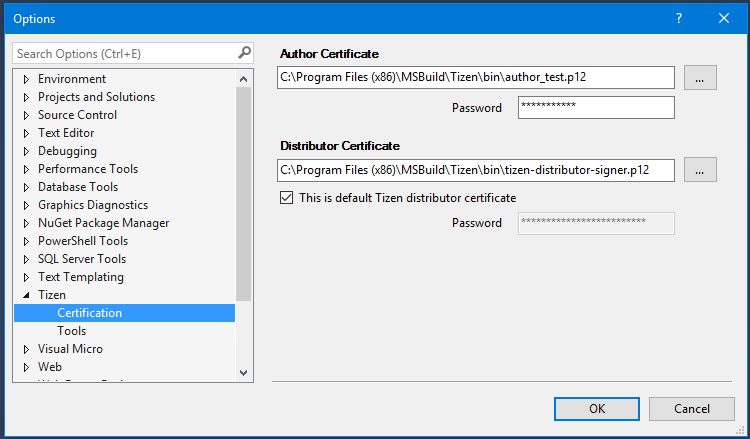This screenshot has width=750, height=439.
Task: Collapse the Tizen tree node
Action: [26, 295]
